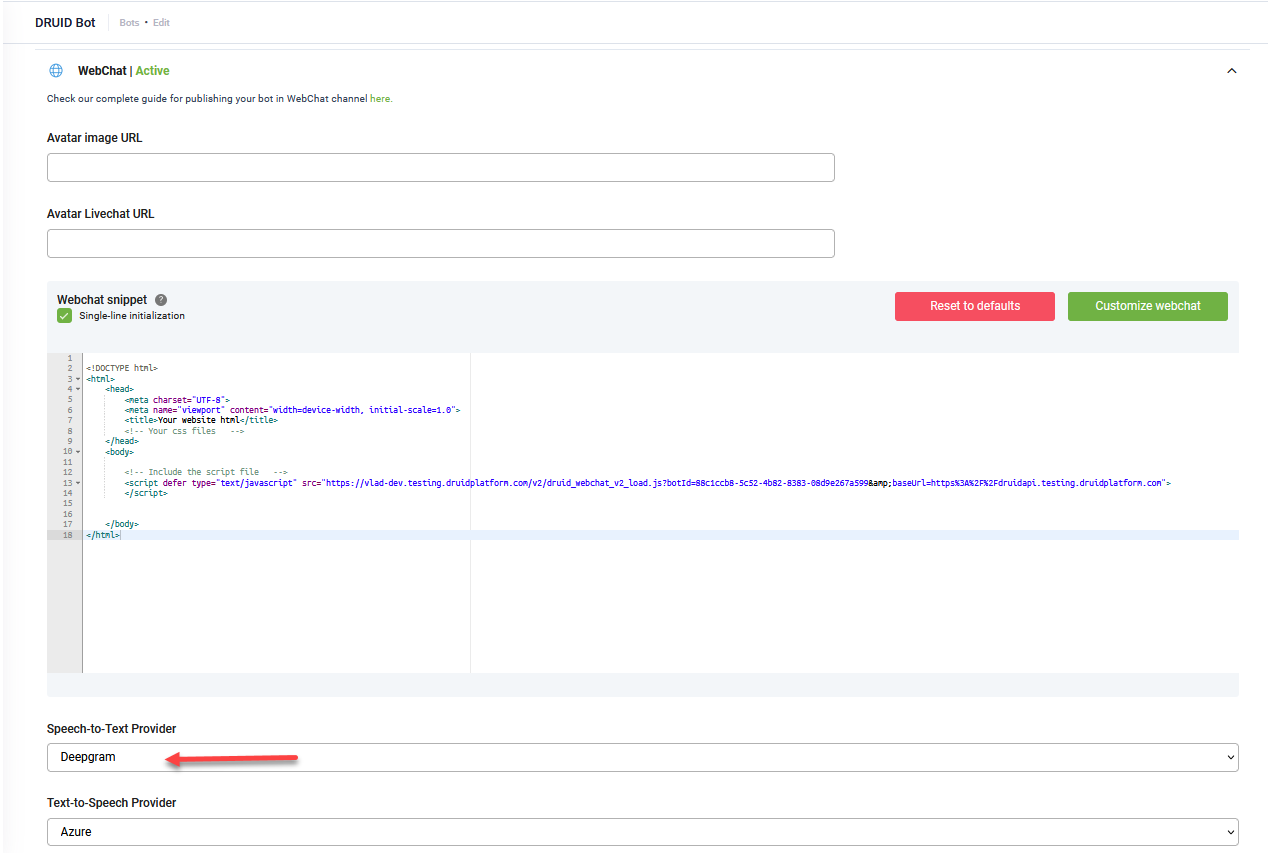This screenshot has height=853, width=1268.
Task: Focus the Avatar Livechat URL field
Action: [x=440, y=243]
